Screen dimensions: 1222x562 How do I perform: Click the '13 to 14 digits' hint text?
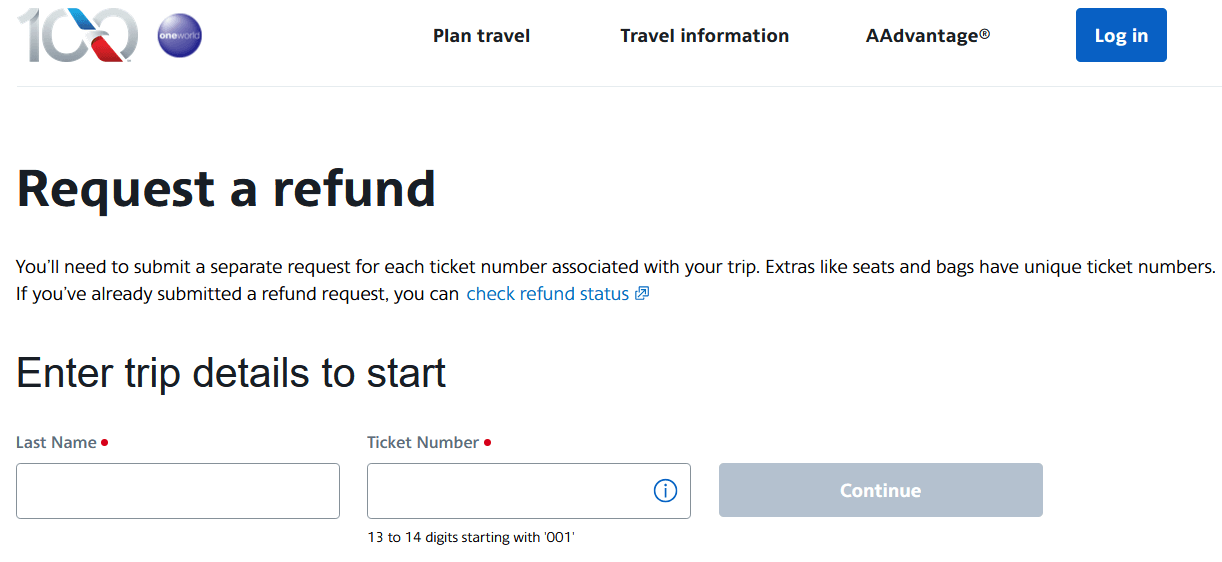pos(471,538)
